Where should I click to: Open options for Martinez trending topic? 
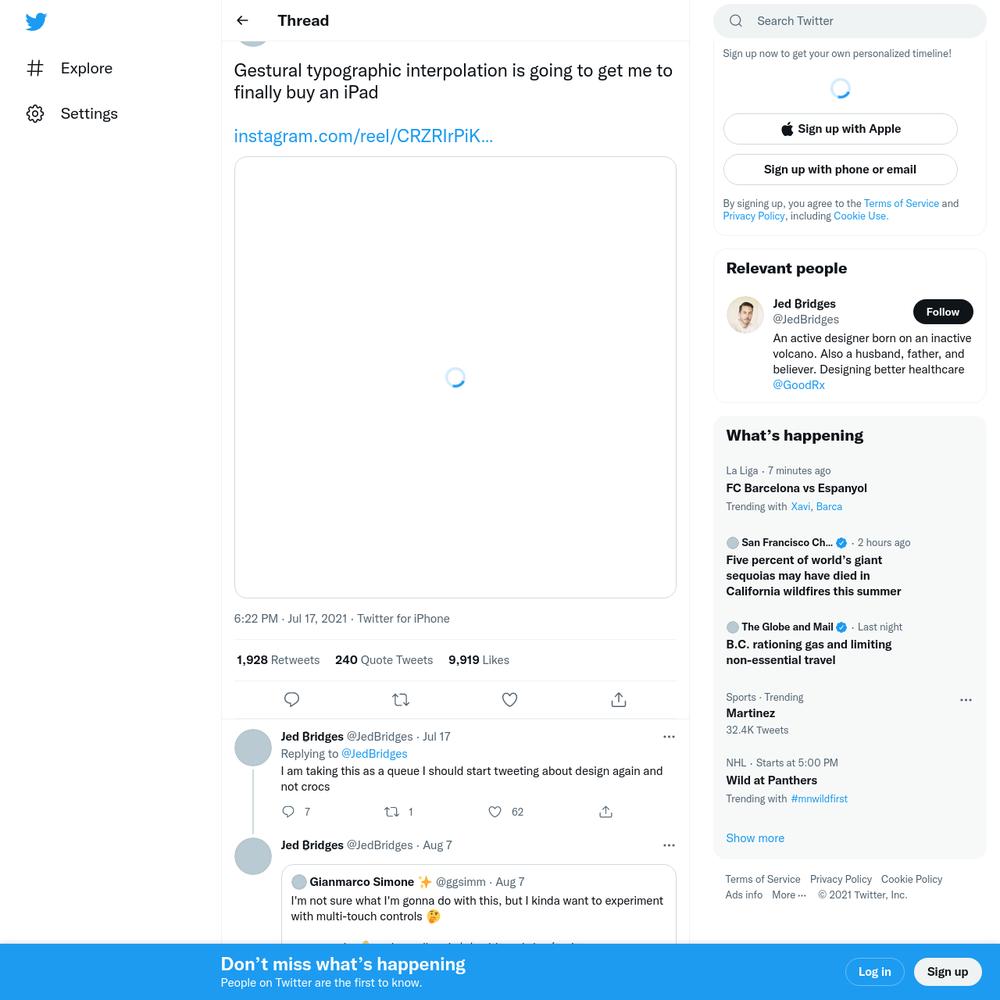(966, 700)
